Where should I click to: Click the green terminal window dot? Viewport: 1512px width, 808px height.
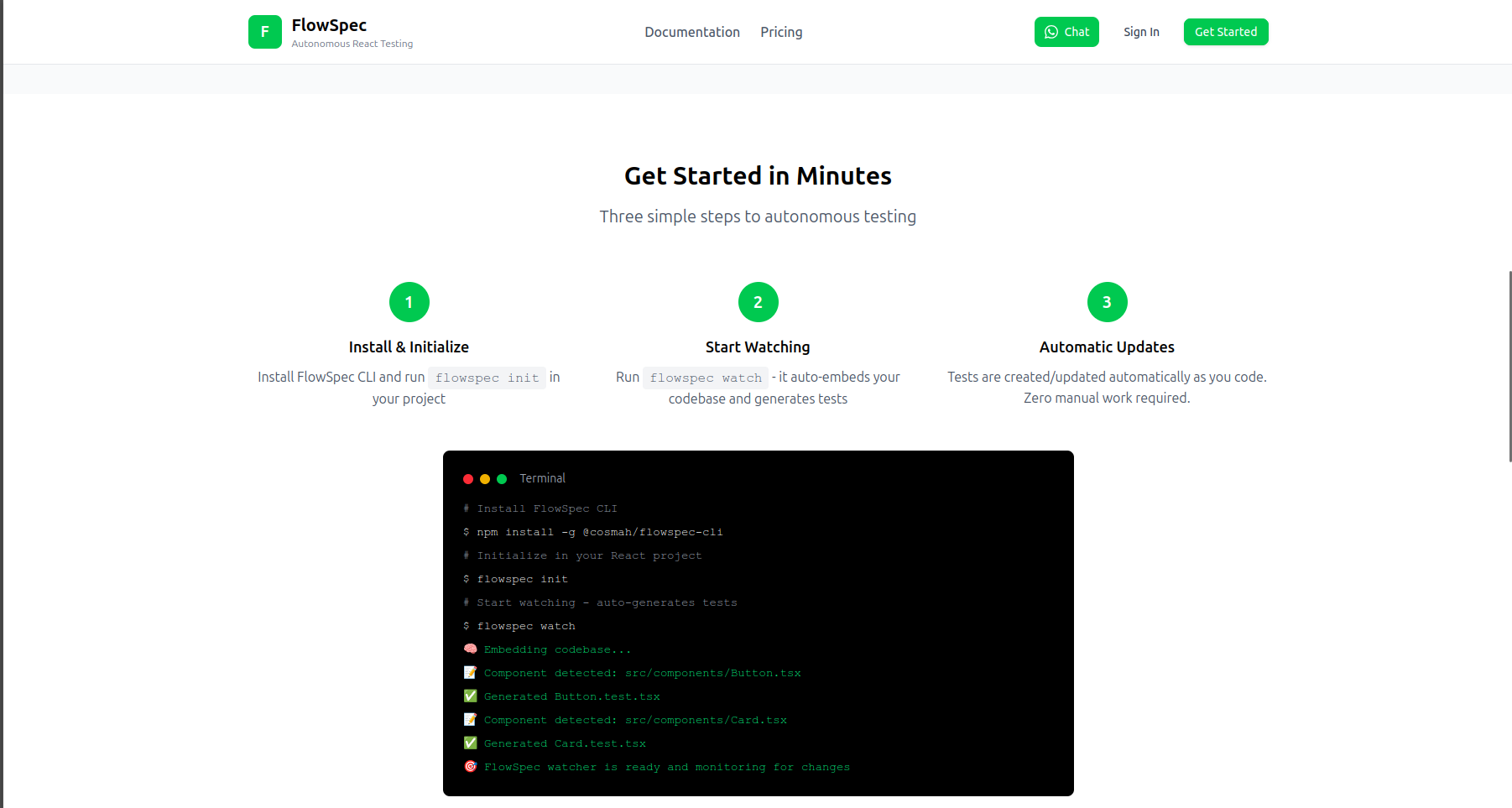(502, 479)
